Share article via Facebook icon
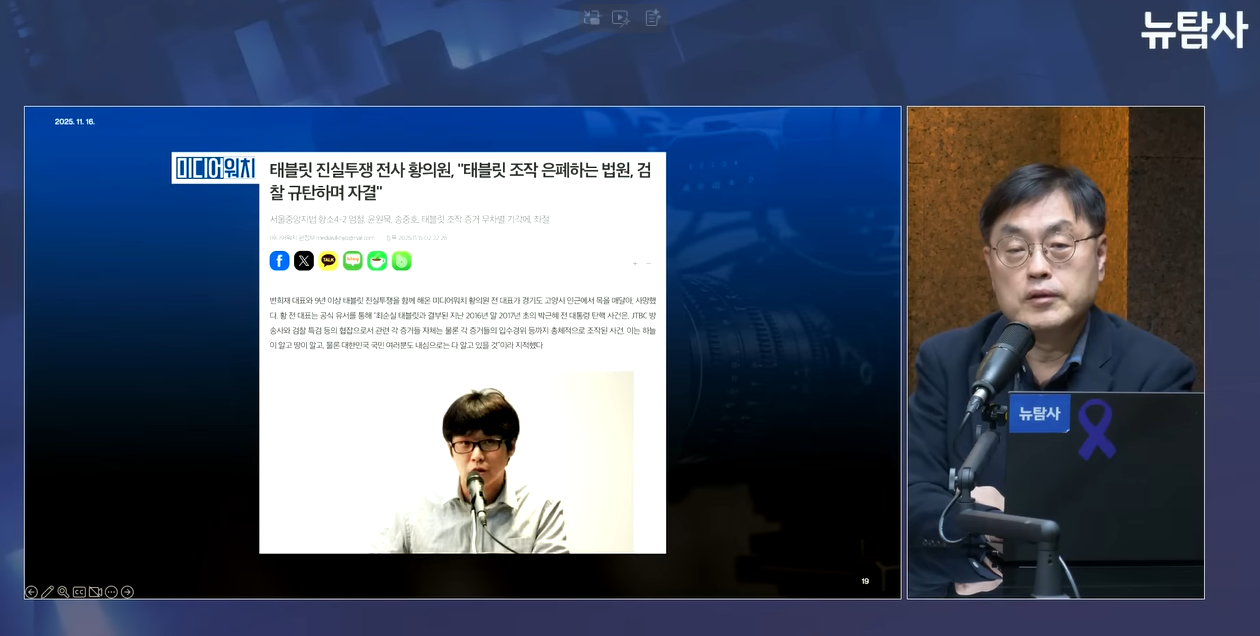1260x636 pixels. [279, 261]
